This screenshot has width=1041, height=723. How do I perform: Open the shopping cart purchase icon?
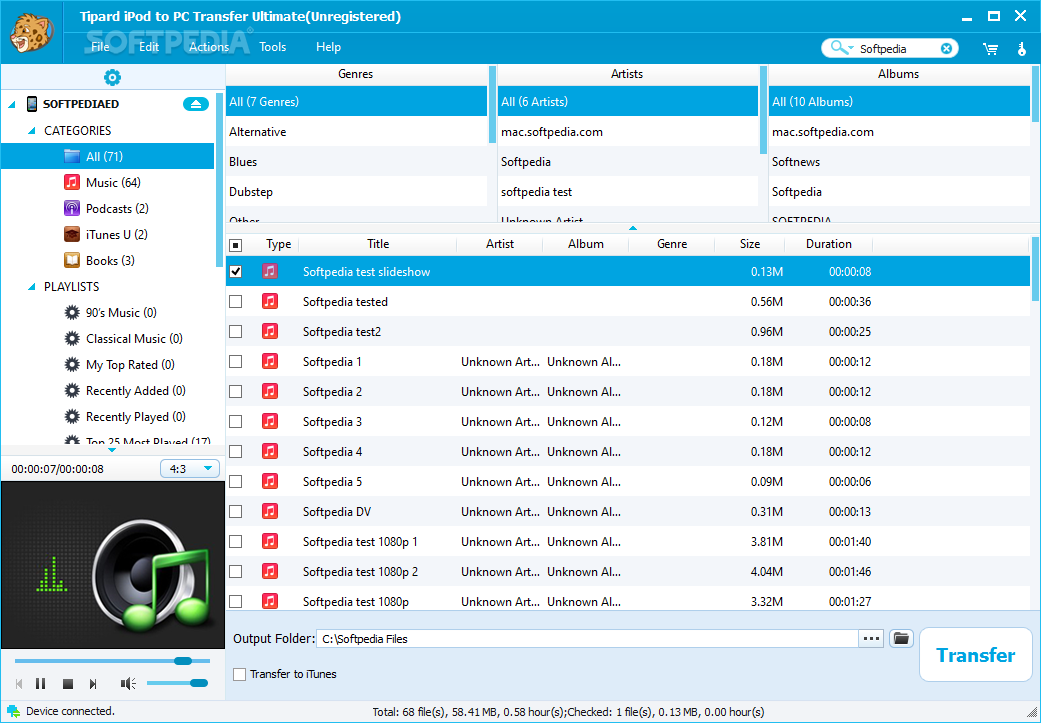tap(990, 48)
